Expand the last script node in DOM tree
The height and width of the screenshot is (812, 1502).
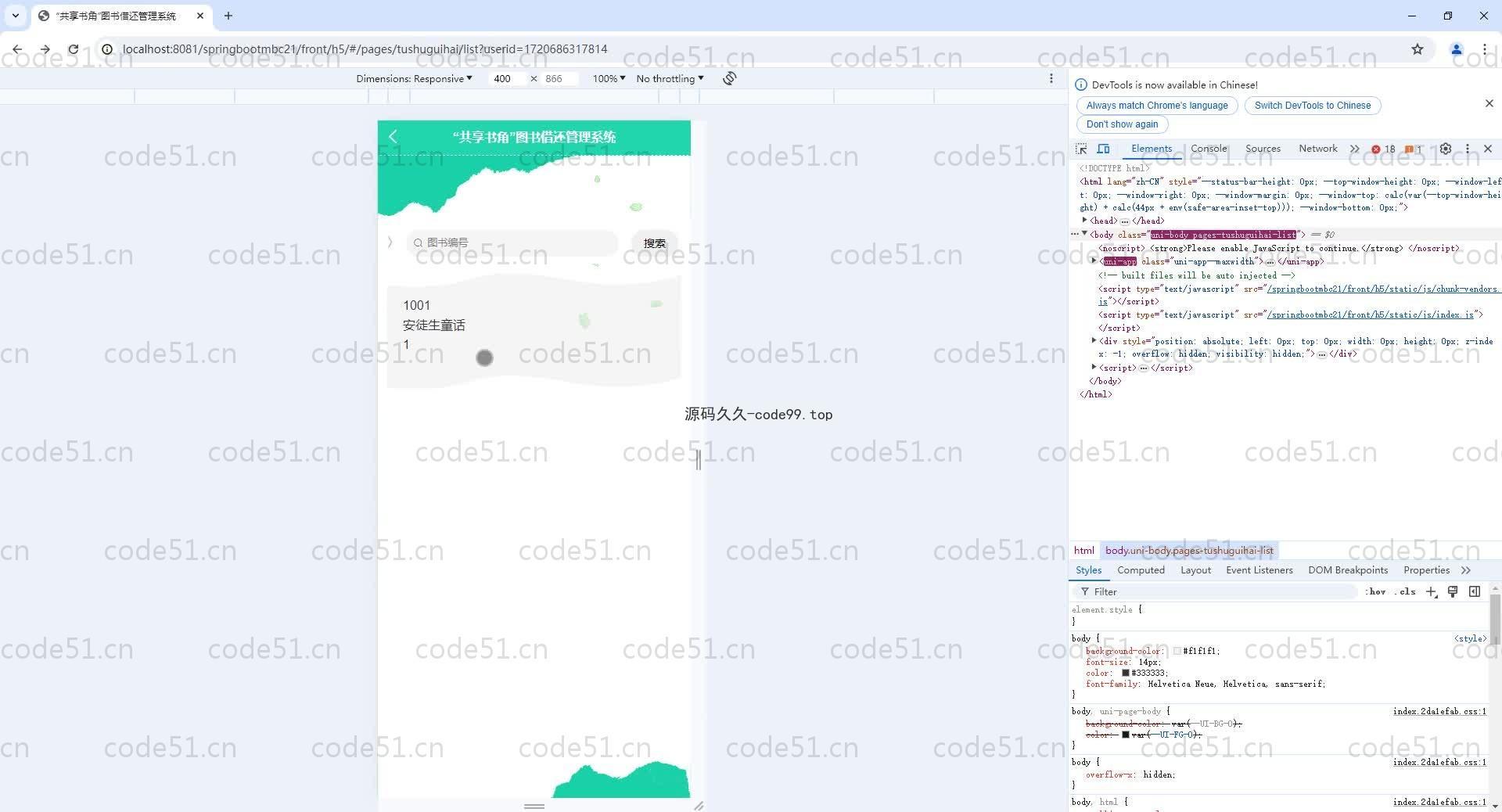pos(1094,367)
